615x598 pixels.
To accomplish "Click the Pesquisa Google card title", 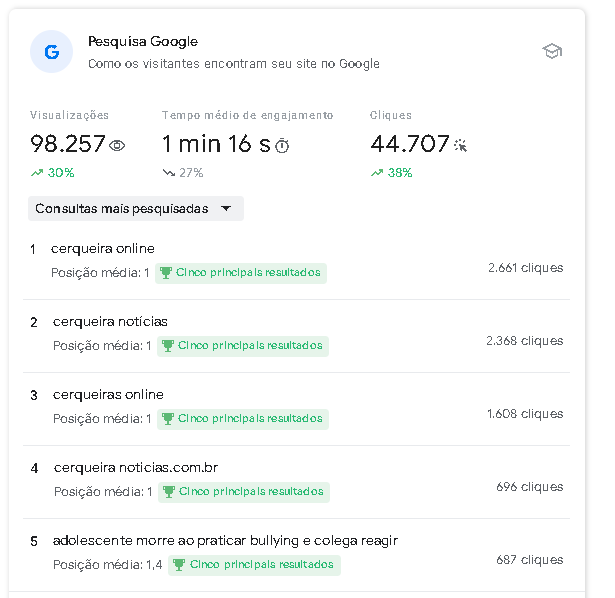I will [143, 42].
